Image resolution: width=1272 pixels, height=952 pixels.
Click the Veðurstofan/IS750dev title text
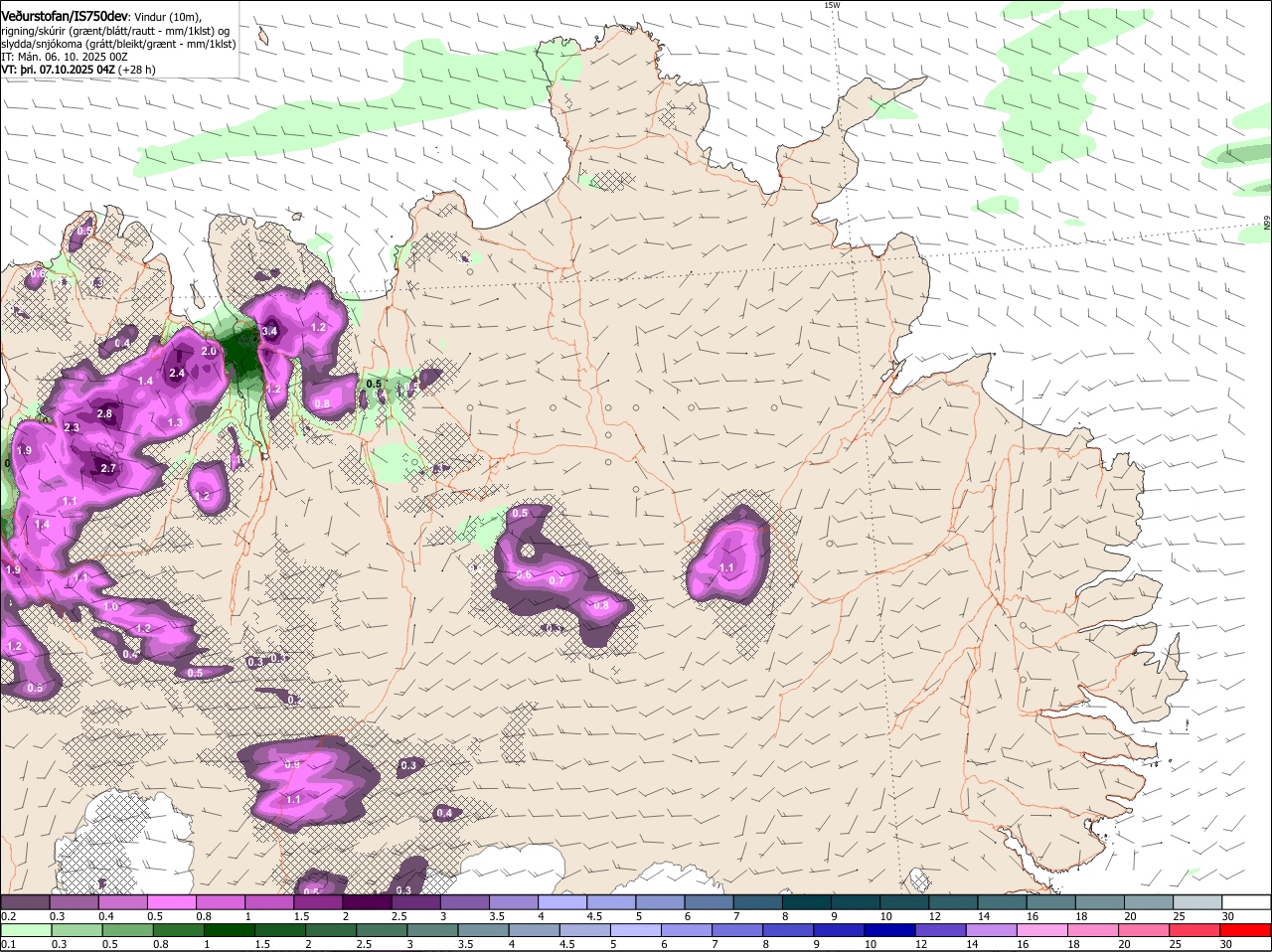click(x=64, y=16)
